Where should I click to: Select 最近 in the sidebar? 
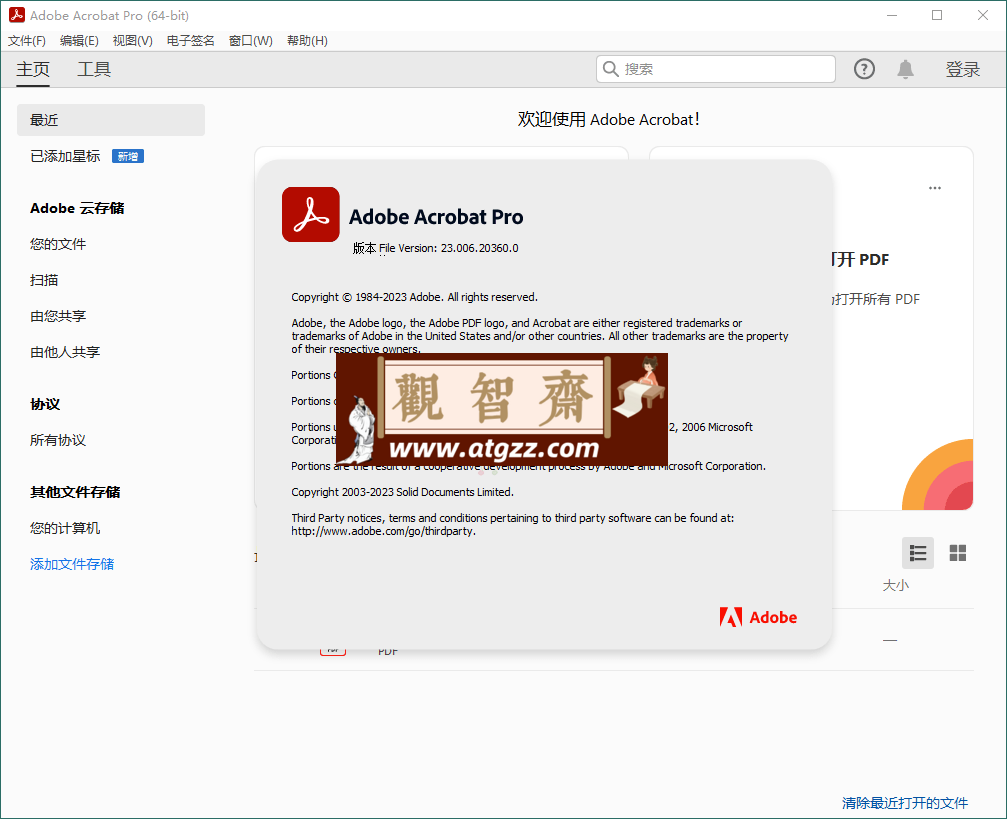110,120
